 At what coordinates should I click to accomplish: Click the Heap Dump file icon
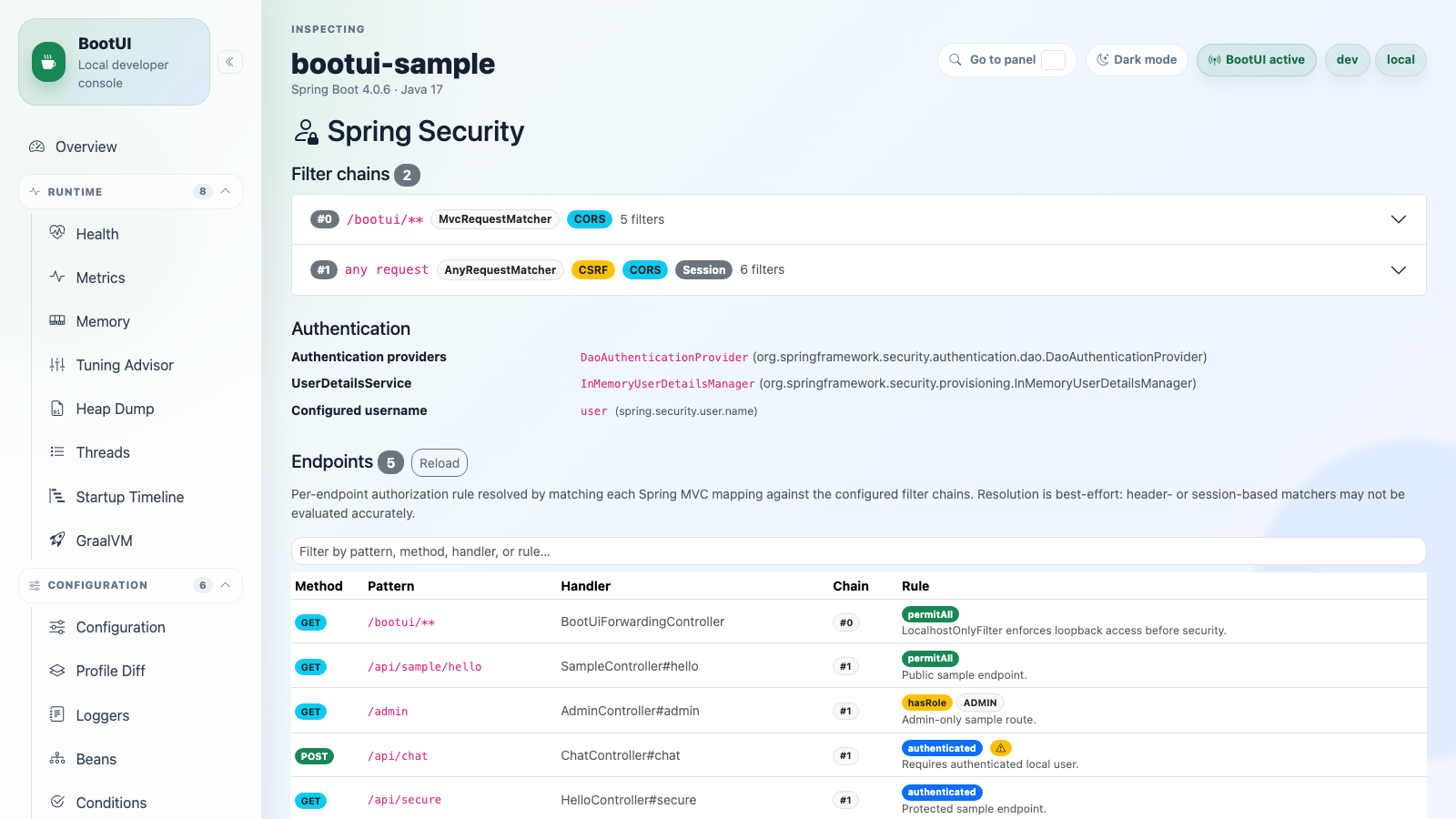[x=57, y=409]
